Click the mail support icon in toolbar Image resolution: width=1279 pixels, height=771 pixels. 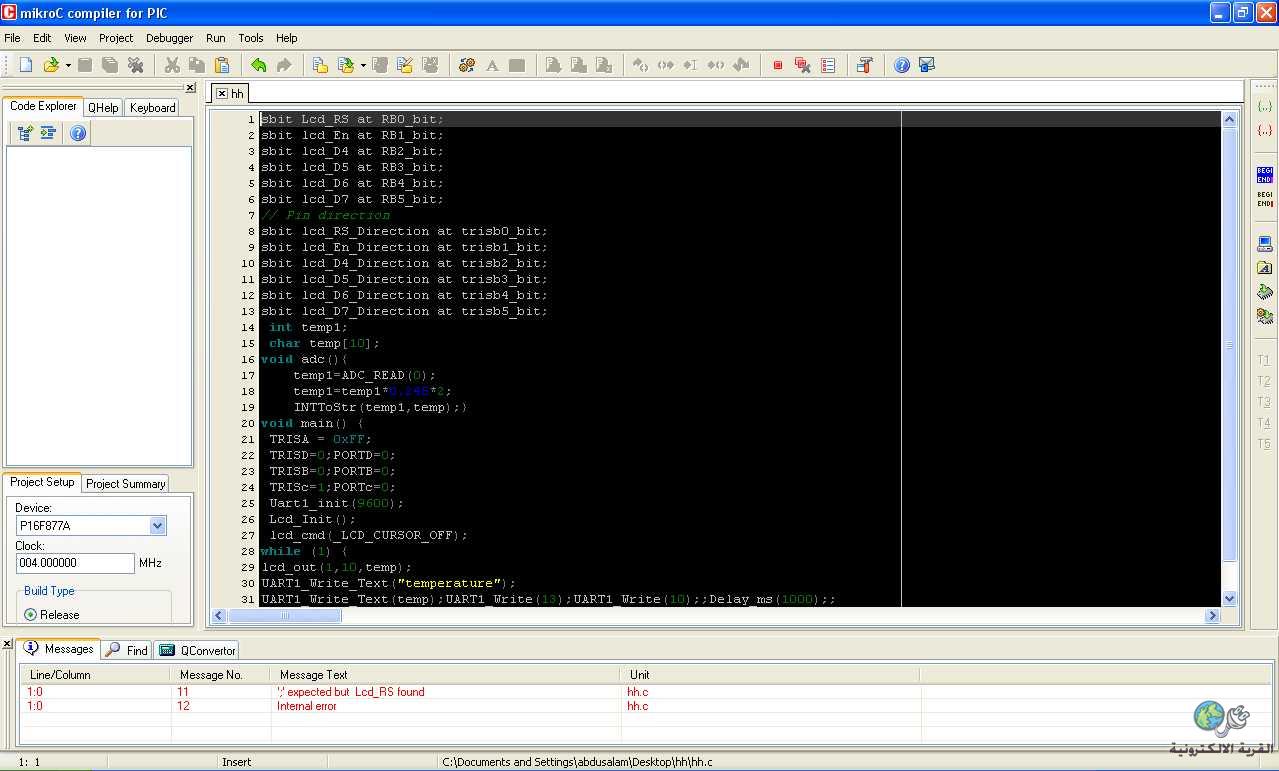pyautogui.click(x=927, y=65)
